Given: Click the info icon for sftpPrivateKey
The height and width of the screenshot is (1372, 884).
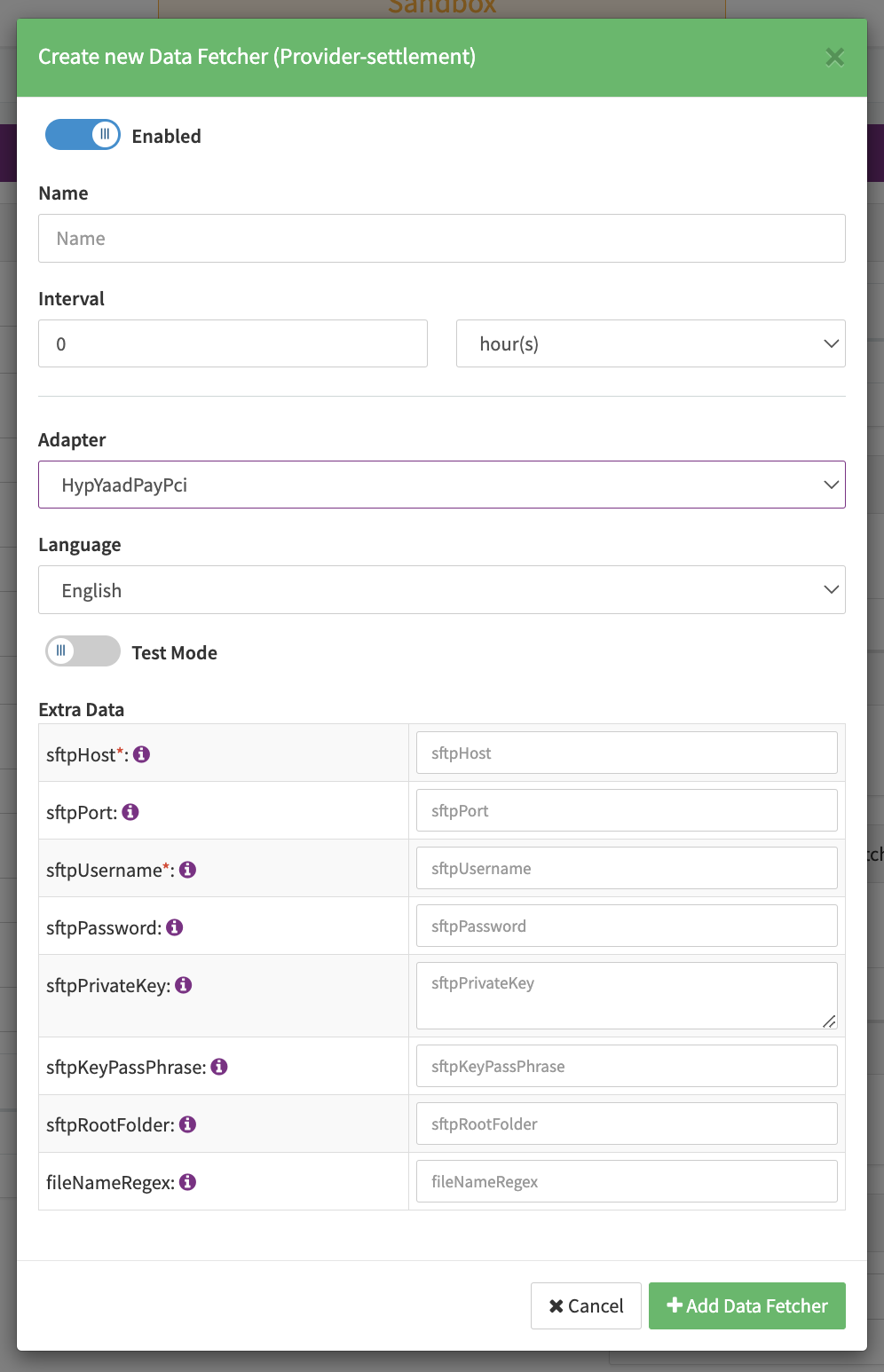Looking at the screenshot, I should 184,985.
